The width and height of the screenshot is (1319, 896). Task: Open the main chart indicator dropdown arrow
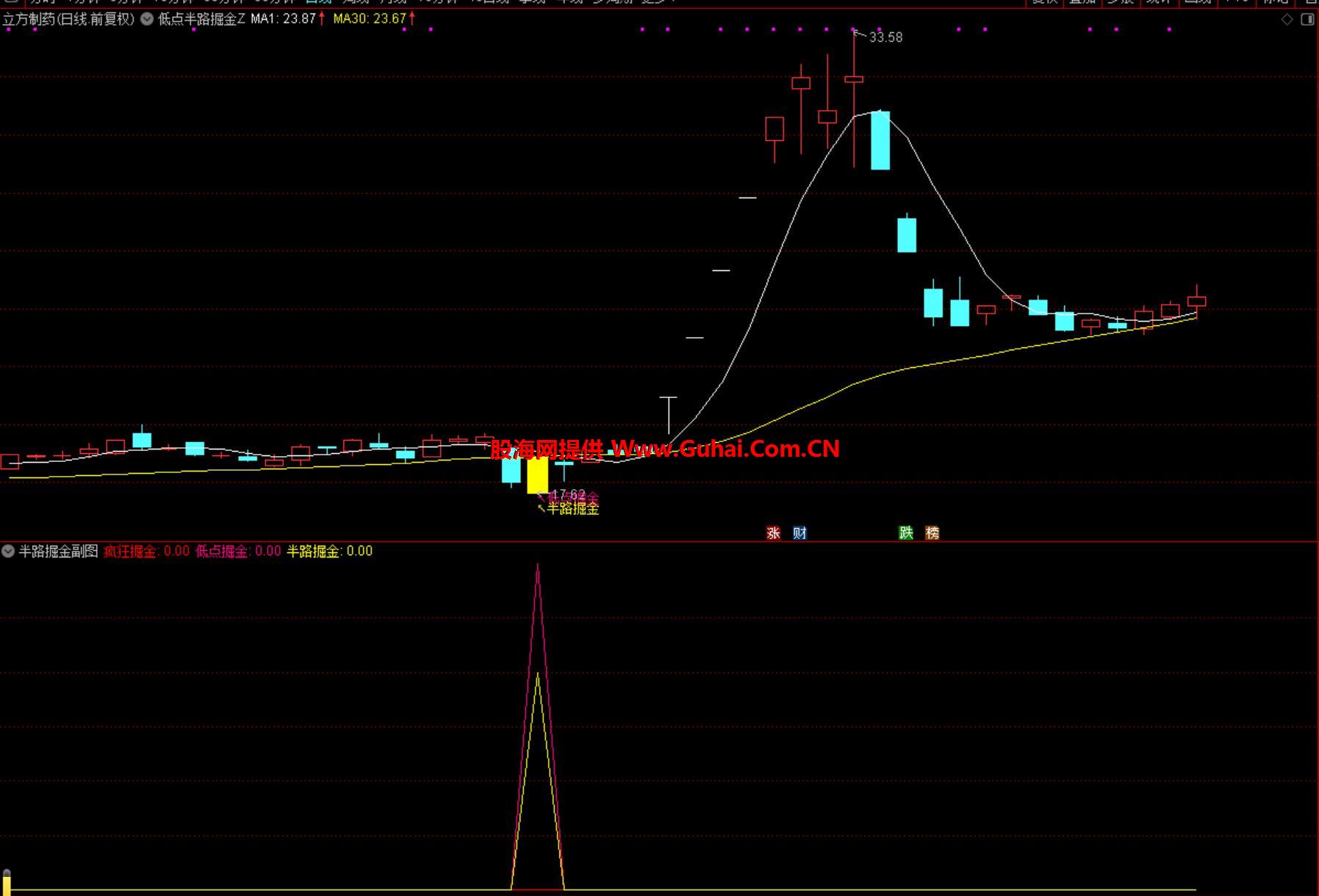click(x=147, y=20)
